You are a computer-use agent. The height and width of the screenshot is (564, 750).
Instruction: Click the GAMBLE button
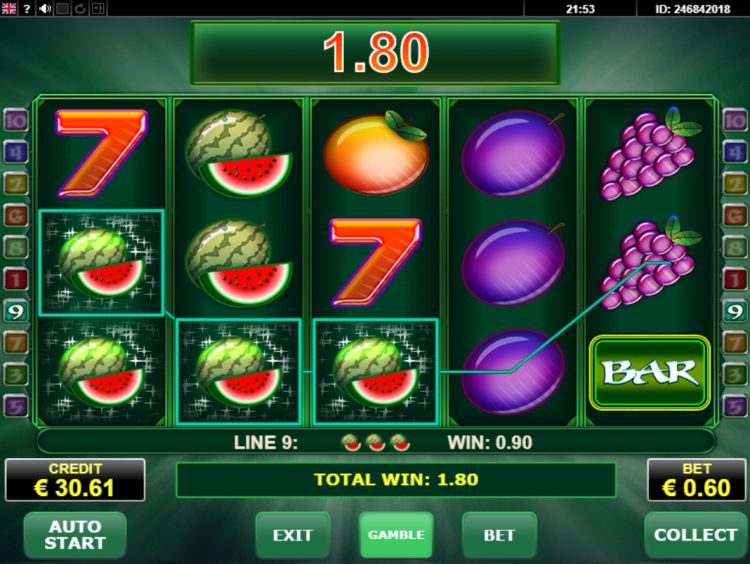(x=396, y=535)
